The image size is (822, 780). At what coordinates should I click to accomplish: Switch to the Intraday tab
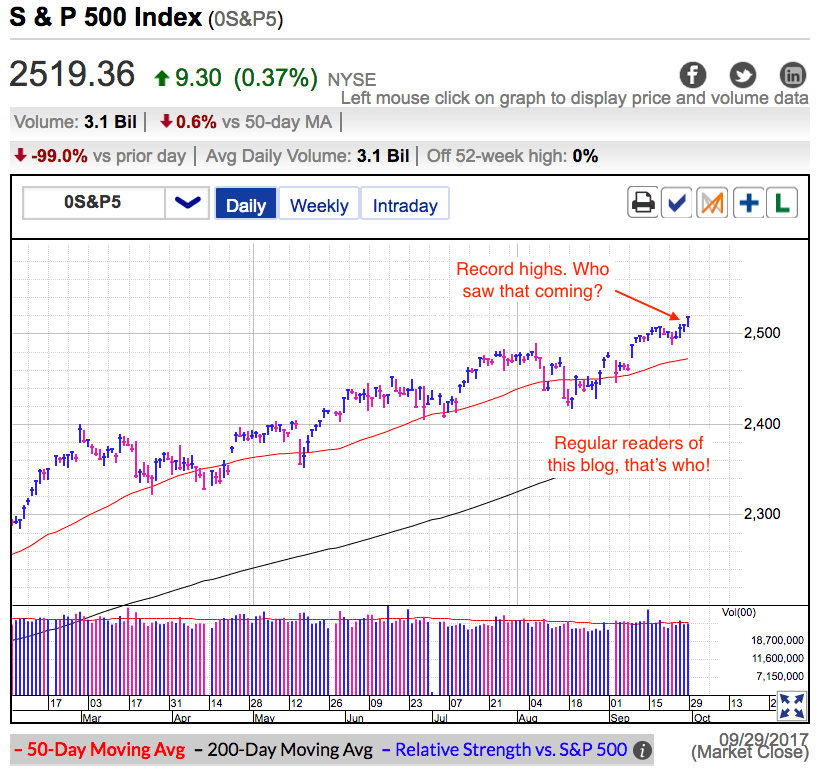point(405,205)
